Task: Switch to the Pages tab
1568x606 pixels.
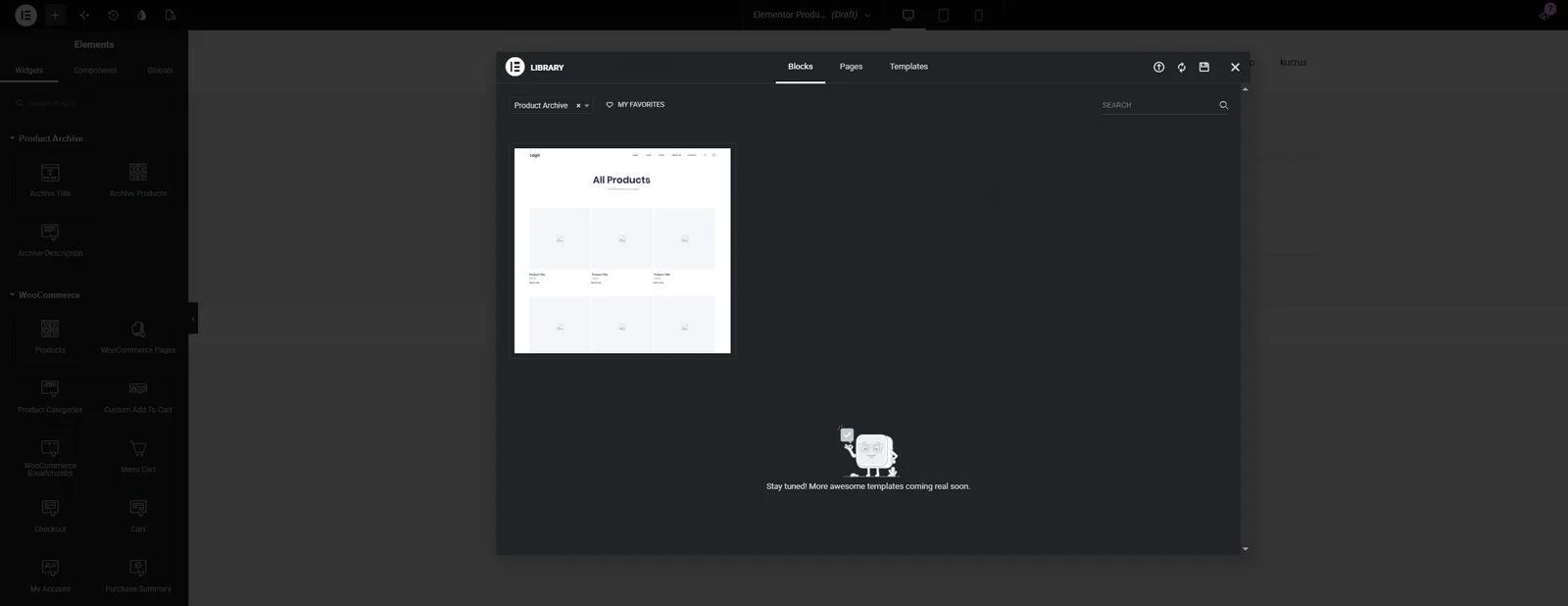Action: pyautogui.click(x=851, y=67)
